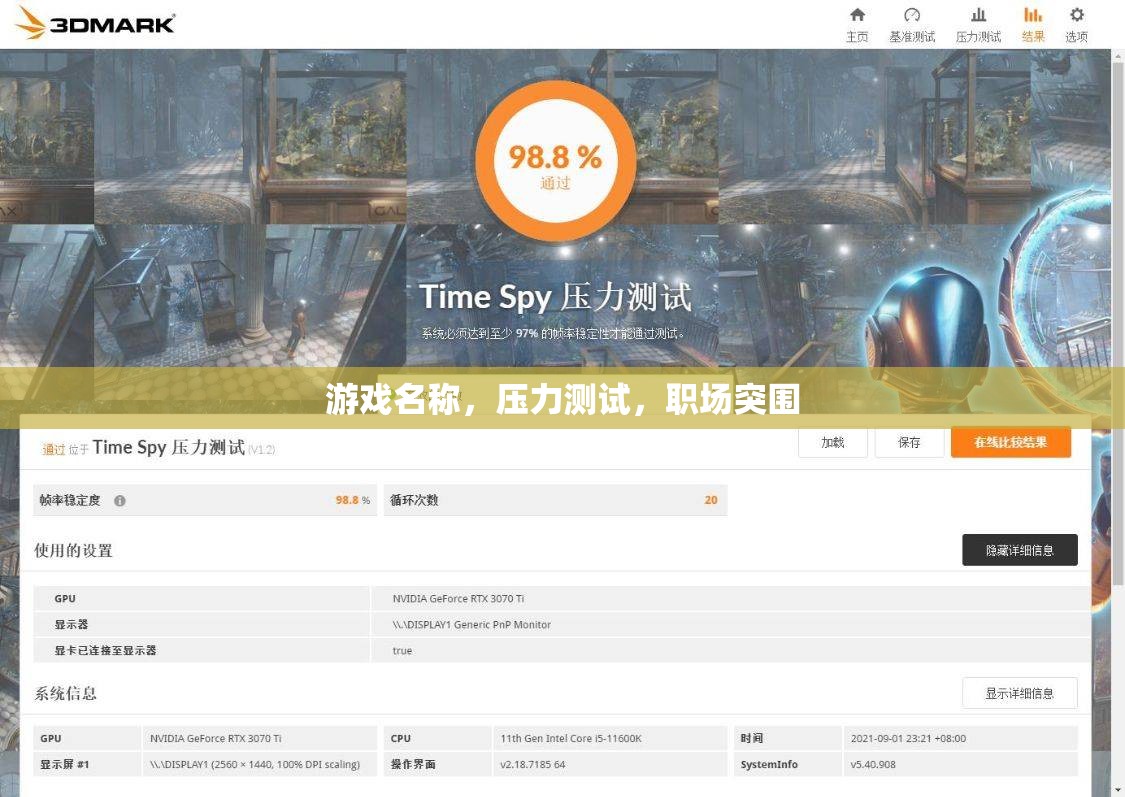Screen dimensions: 1125x797
Task: Open the 基准测试 benchmarks gauge icon
Action: point(912,15)
